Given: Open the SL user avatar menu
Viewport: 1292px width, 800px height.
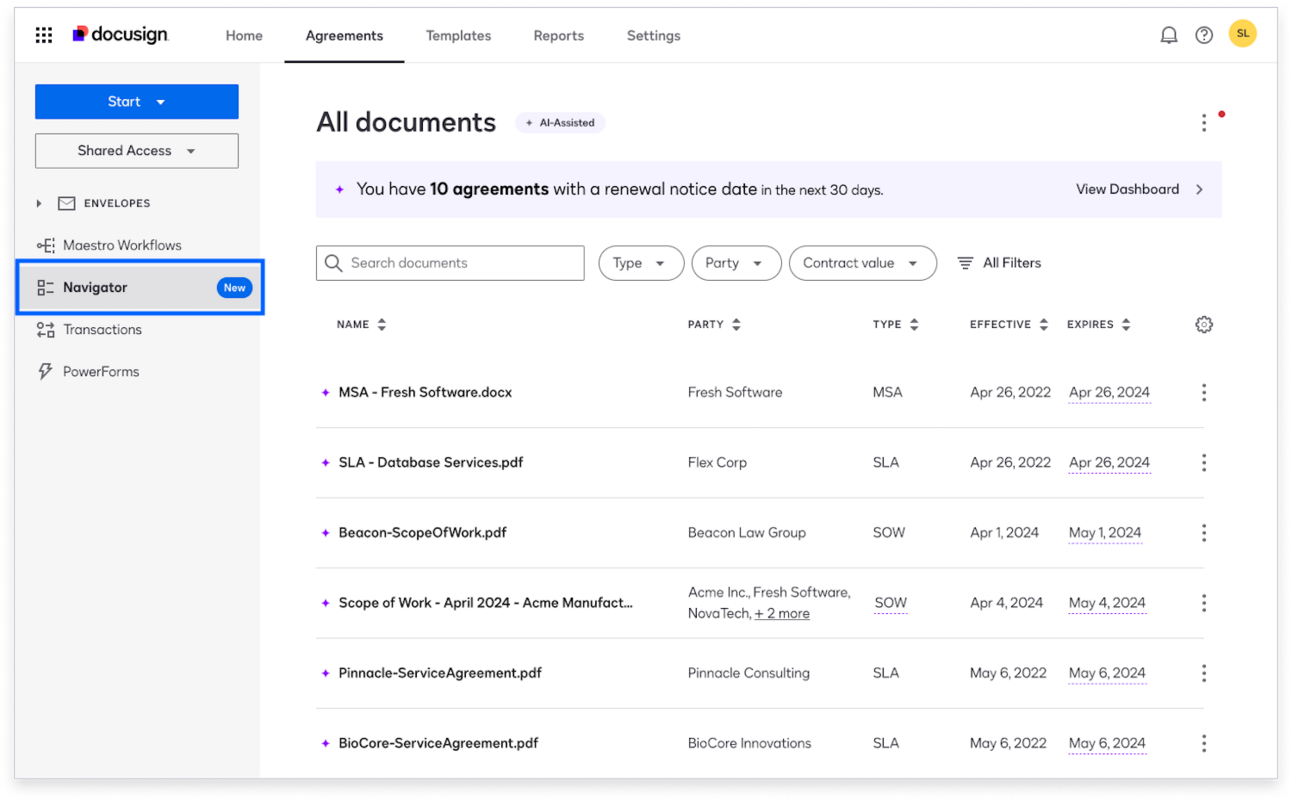Looking at the screenshot, I should click(x=1242, y=33).
